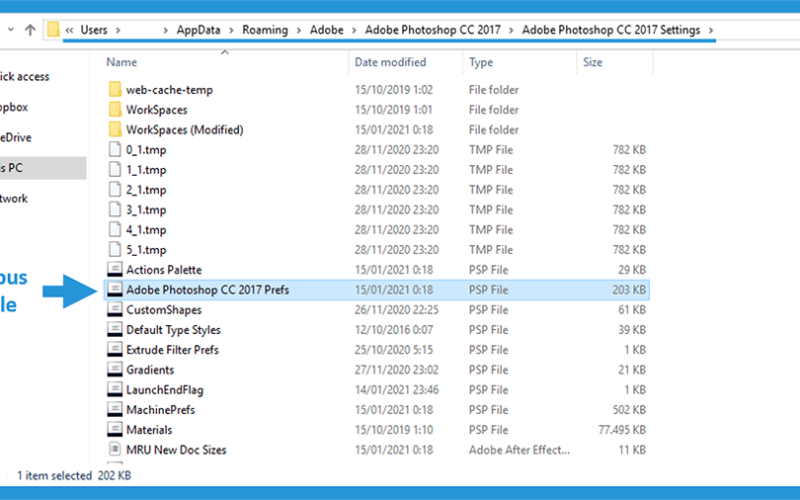The height and width of the screenshot is (500, 800).
Task: Select Adobe Photoshop CC 2017 breadcrumb
Action: point(433,30)
